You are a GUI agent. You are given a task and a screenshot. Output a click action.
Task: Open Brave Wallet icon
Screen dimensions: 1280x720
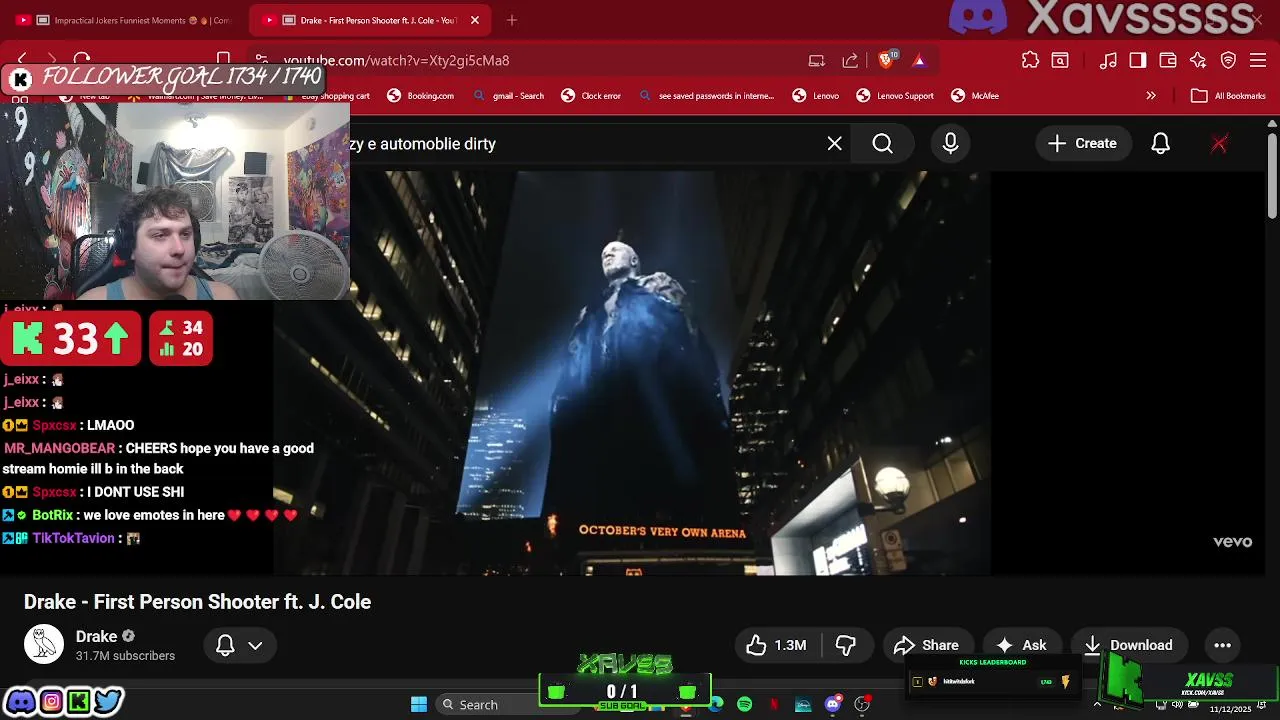pyautogui.click(x=1168, y=61)
